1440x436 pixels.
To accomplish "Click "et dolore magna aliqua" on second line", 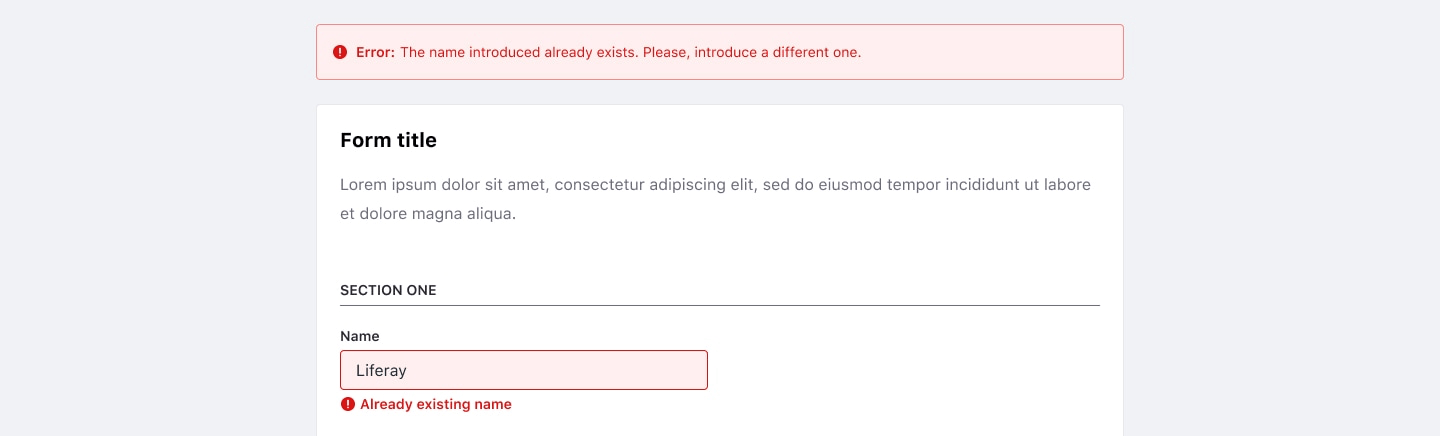I will click(x=427, y=213).
